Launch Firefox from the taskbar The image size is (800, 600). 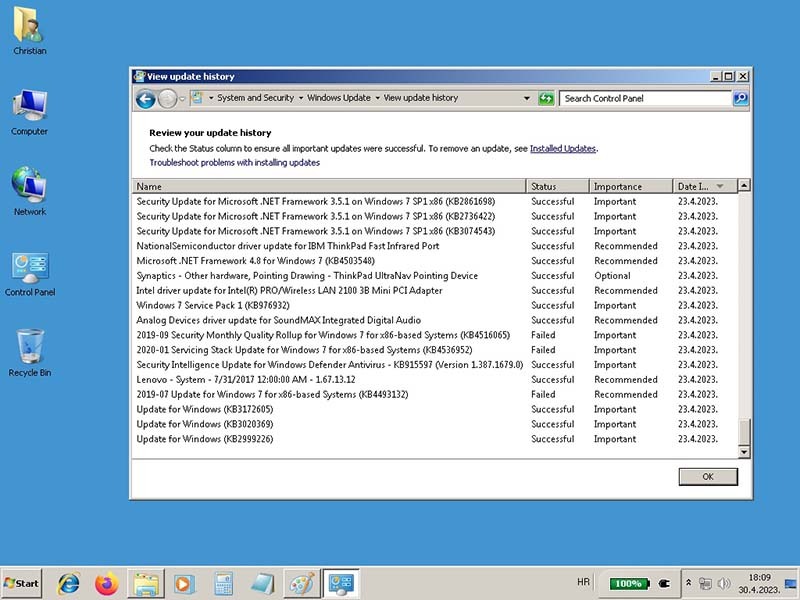coord(106,582)
